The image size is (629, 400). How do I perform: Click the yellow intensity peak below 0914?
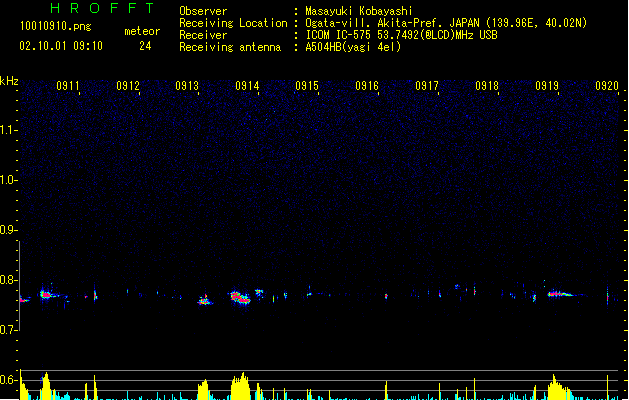pyautogui.click(x=241, y=386)
